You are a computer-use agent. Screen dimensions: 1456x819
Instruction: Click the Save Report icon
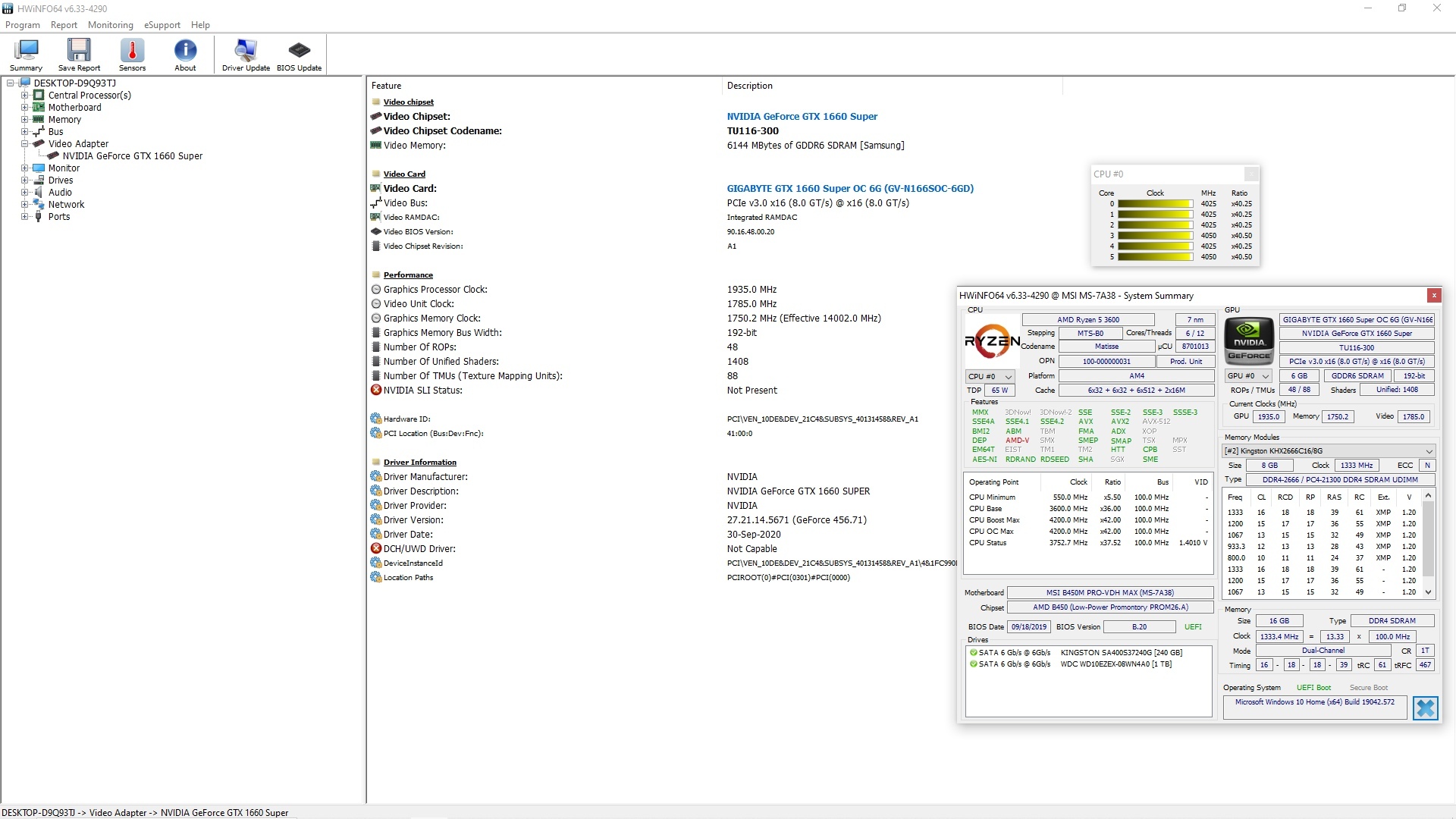(79, 54)
